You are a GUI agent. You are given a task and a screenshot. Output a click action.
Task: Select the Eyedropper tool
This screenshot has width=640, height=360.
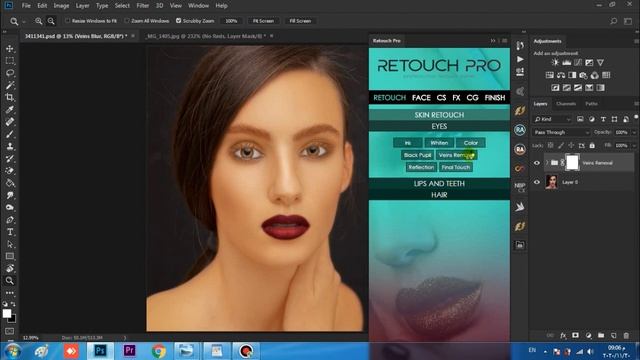pyautogui.click(x=10, y=110)
